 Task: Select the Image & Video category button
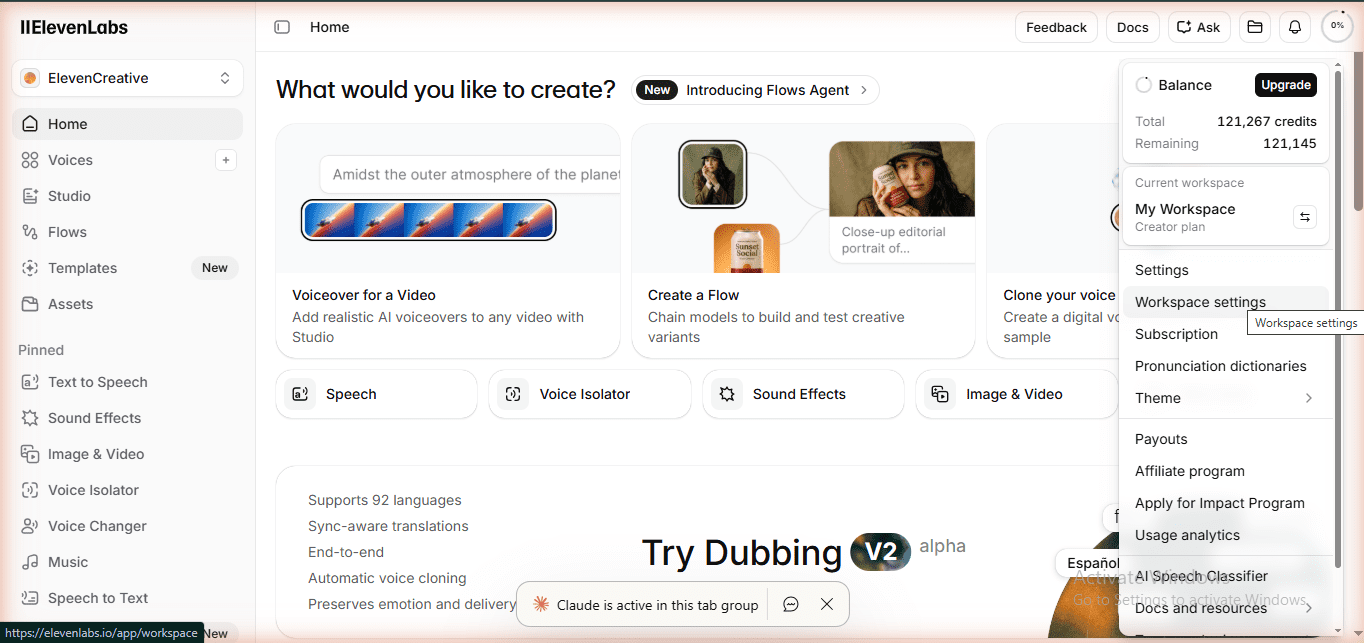point(1016,394)
